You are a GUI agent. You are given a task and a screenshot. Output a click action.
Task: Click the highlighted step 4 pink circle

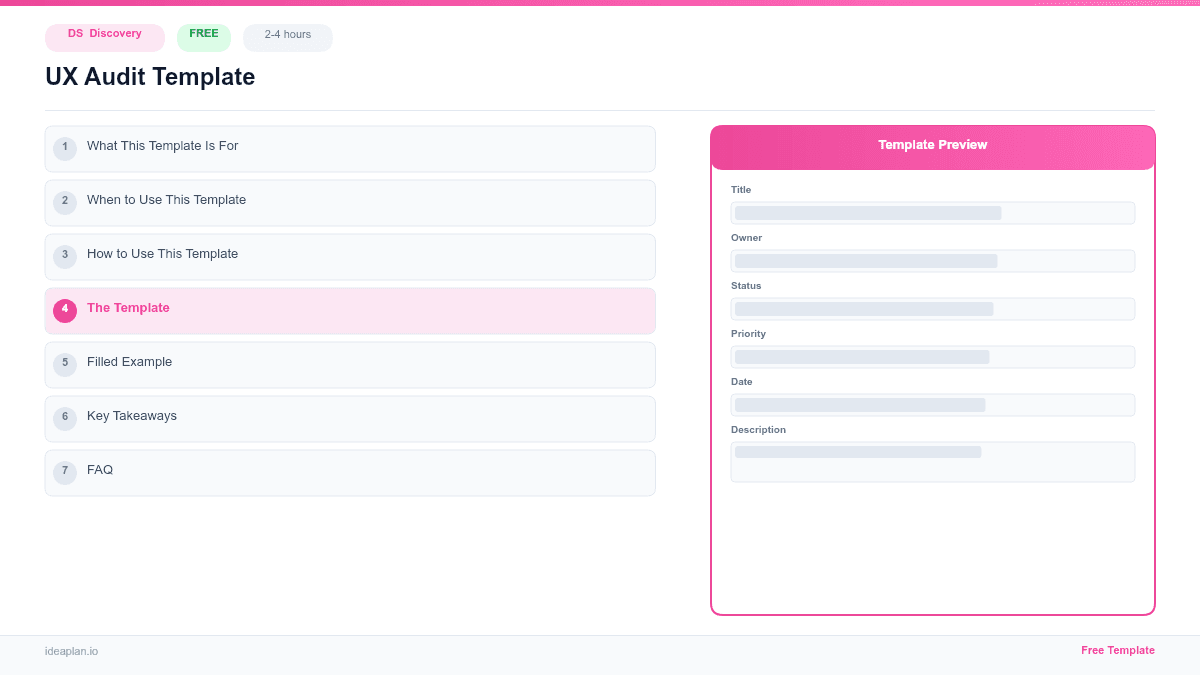coord(65,310)
